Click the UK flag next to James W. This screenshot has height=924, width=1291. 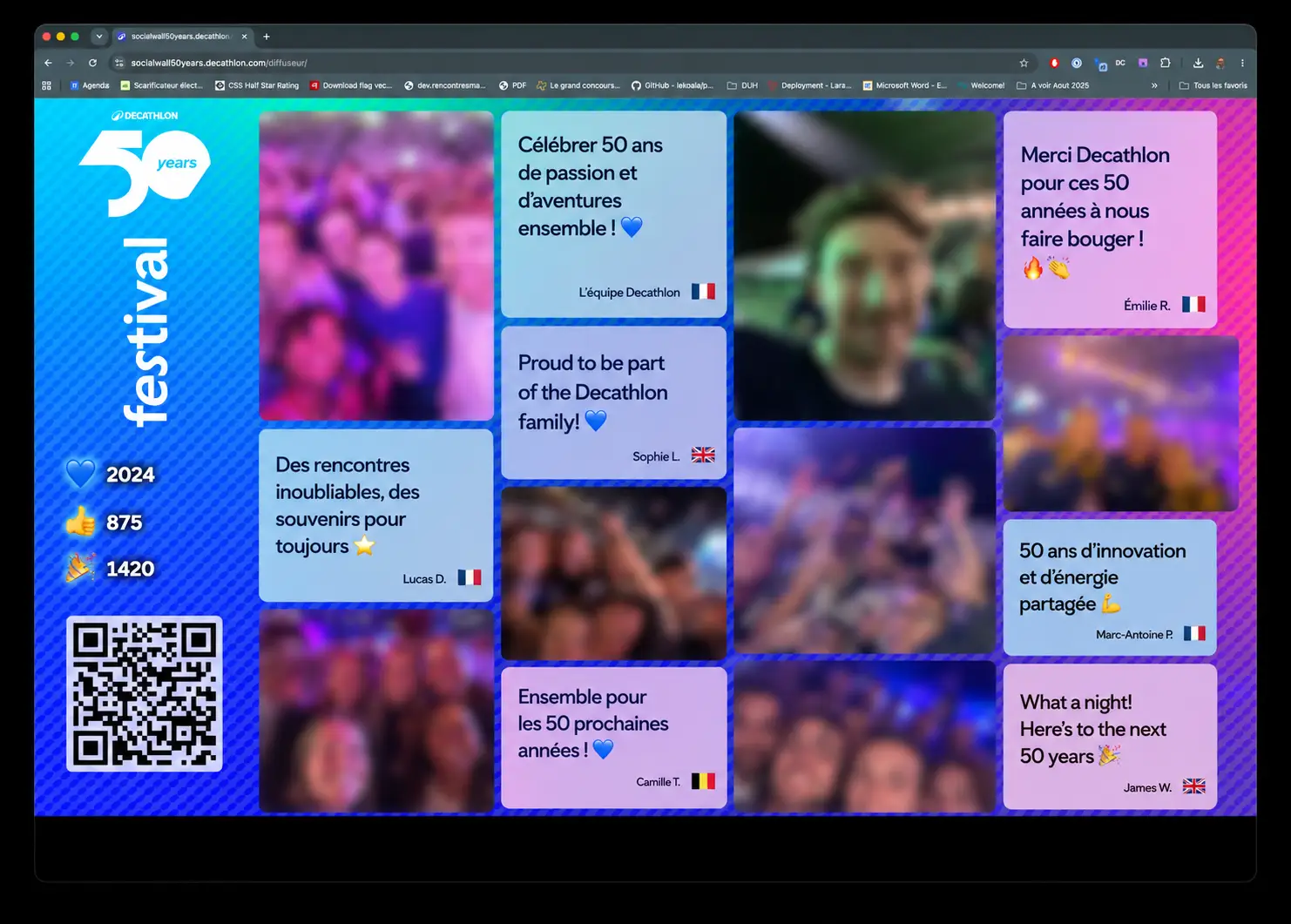point(1193,786)
